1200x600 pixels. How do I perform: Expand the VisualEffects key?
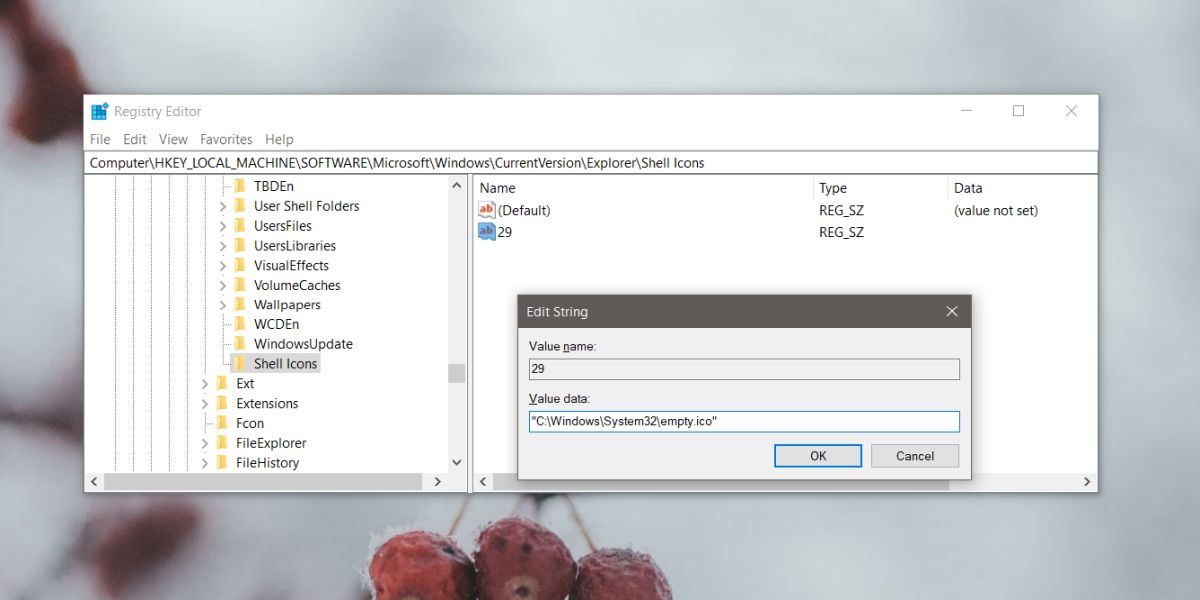point(223,265)
